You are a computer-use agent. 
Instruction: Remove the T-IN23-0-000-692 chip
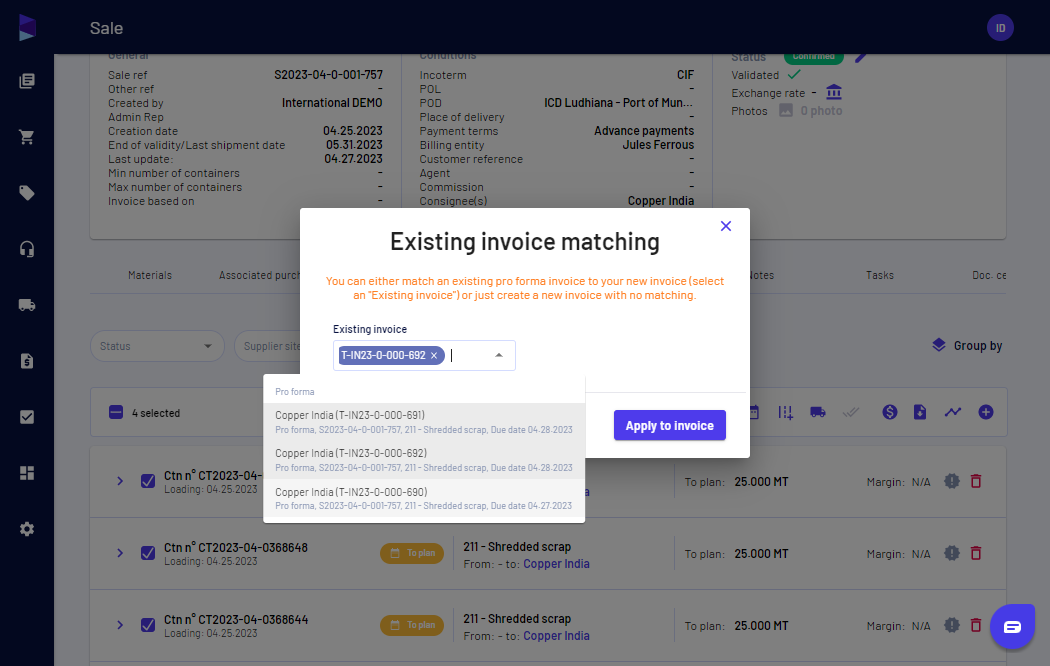coord(434,355)
